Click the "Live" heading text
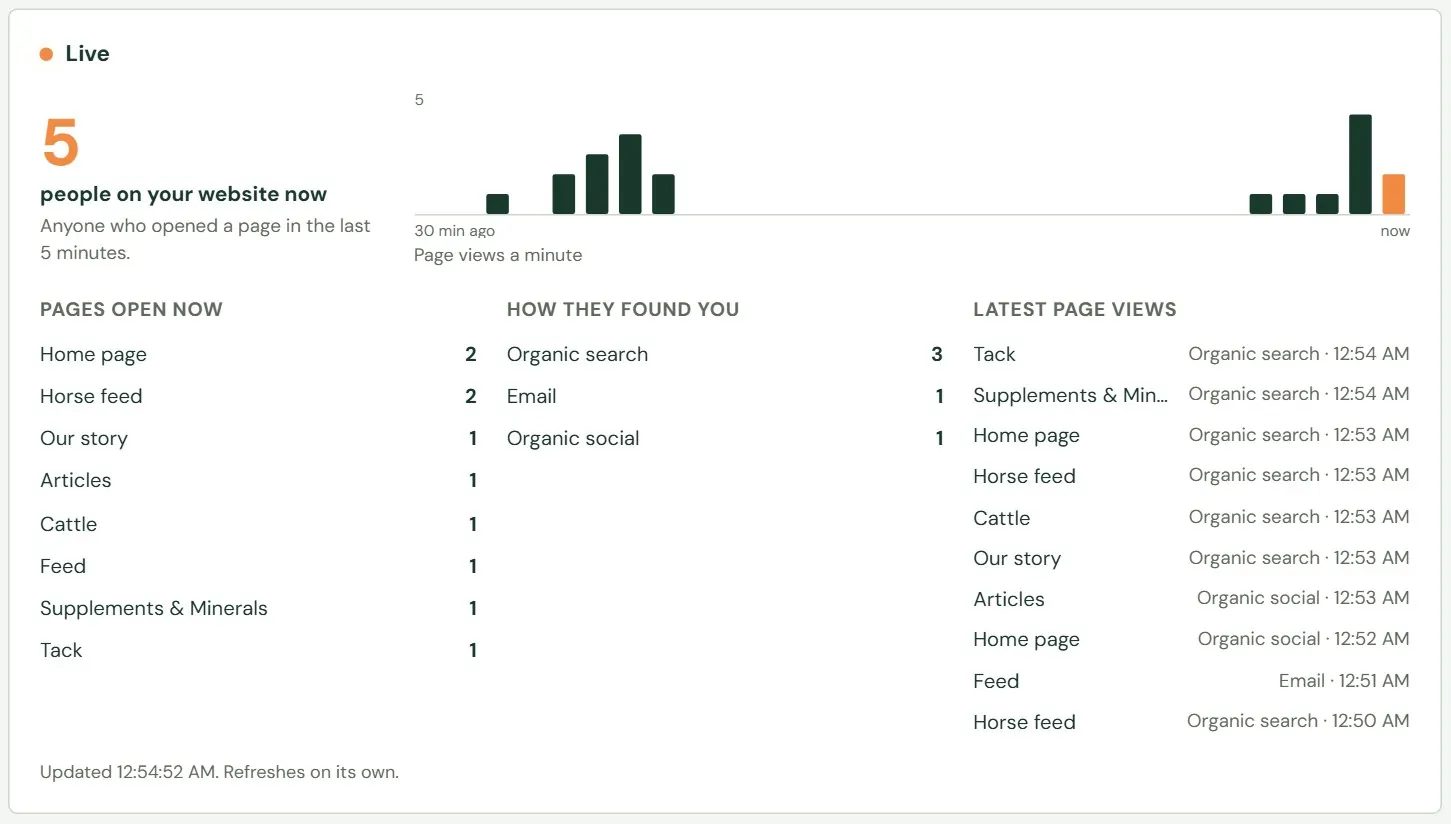1451x824 pixels. [x=87, y=54]
